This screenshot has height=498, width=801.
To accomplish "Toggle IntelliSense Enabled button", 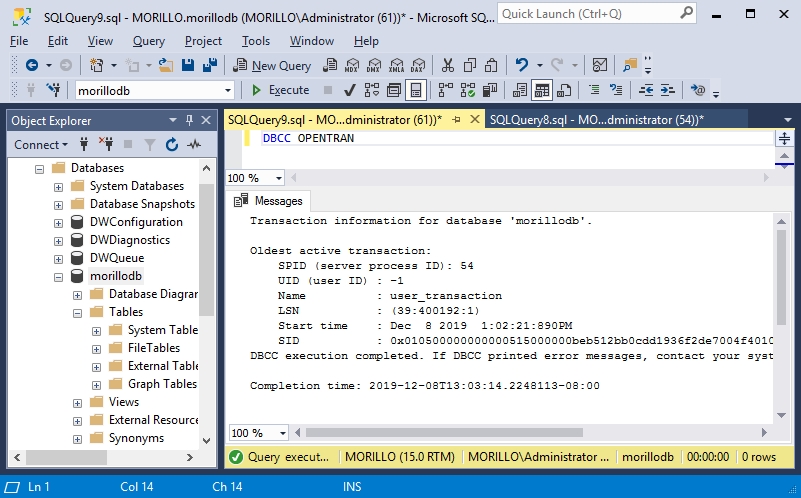I will [x=416, y=90].
